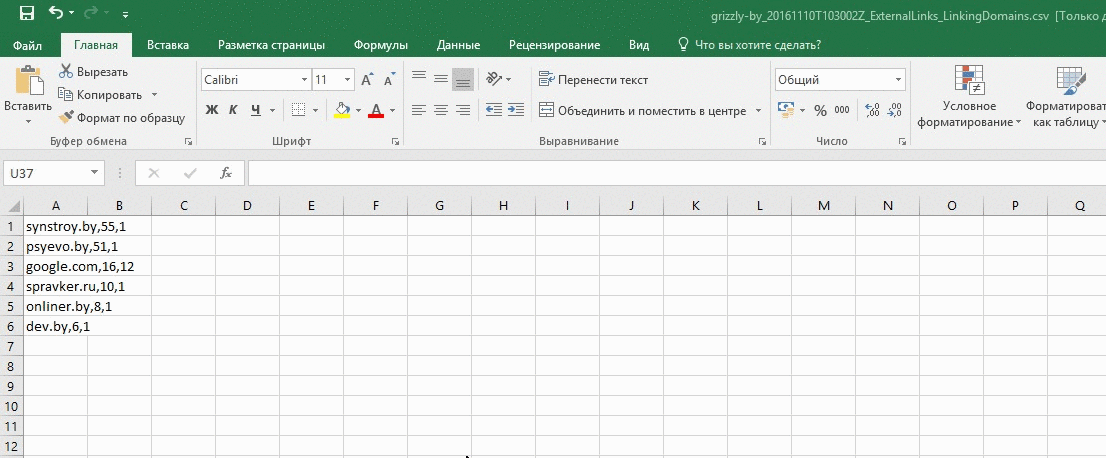Go to the Формулы tab
Screen dimensions: 1106x458
[x=381, y=45]
